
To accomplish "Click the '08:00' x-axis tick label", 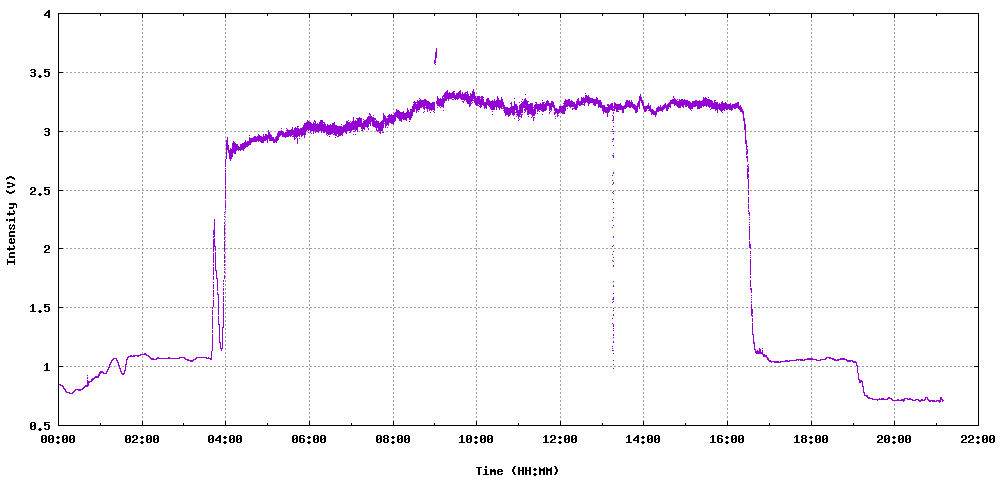I will [393, 439].
